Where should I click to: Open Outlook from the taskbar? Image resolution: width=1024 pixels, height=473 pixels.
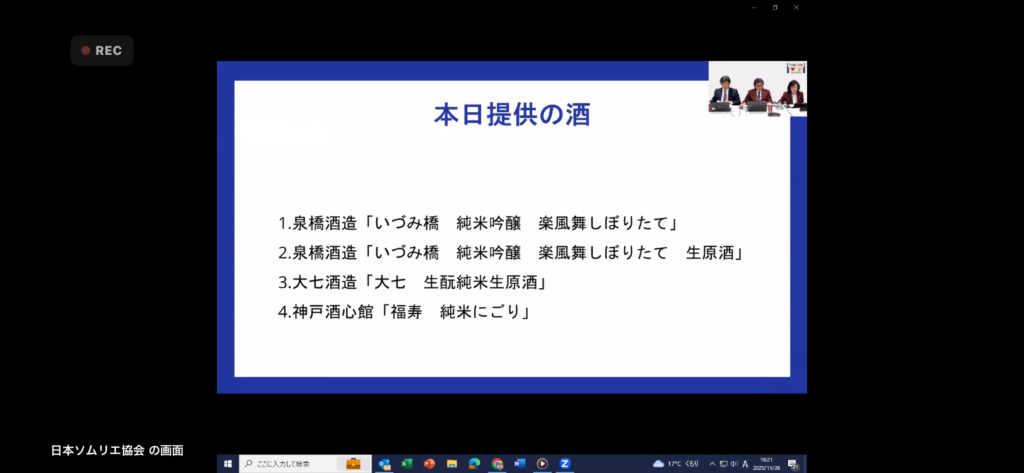(385, 464)
